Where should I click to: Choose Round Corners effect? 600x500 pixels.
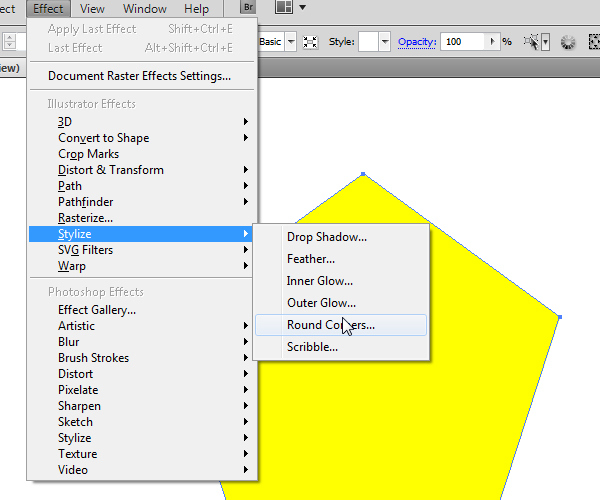pos(341,325)
